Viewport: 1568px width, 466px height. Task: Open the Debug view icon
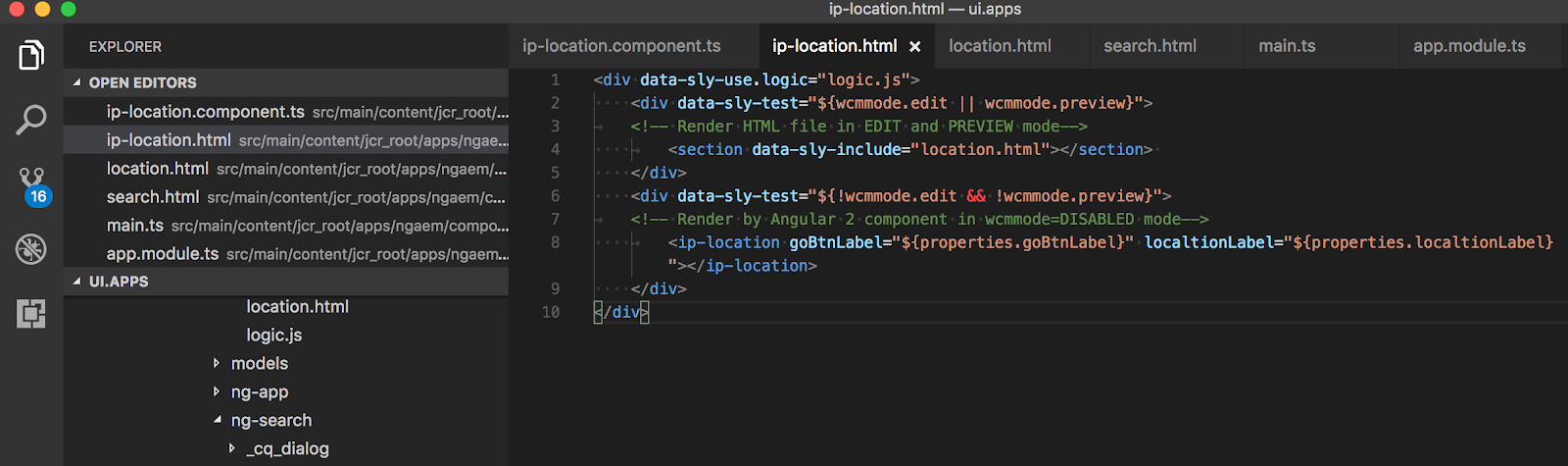click(x=31, y=249)
